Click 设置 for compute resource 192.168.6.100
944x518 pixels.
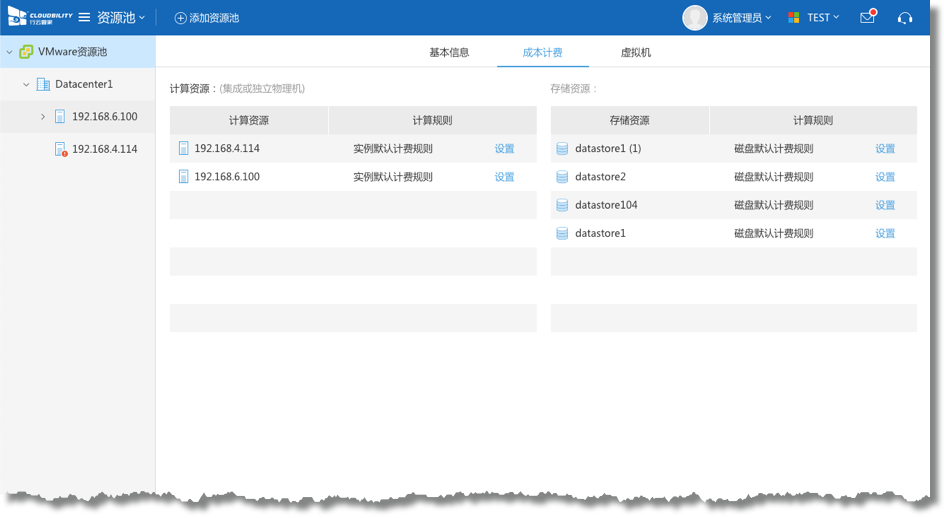point(504,177)
